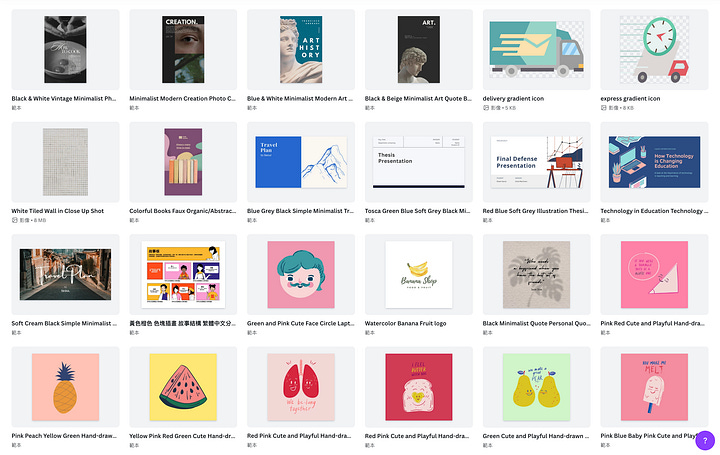Image resolution: width=720 pixels, height=455 pixels.
Task: Open the express gradient icon clock thumbnail
Action: [654, 49]
